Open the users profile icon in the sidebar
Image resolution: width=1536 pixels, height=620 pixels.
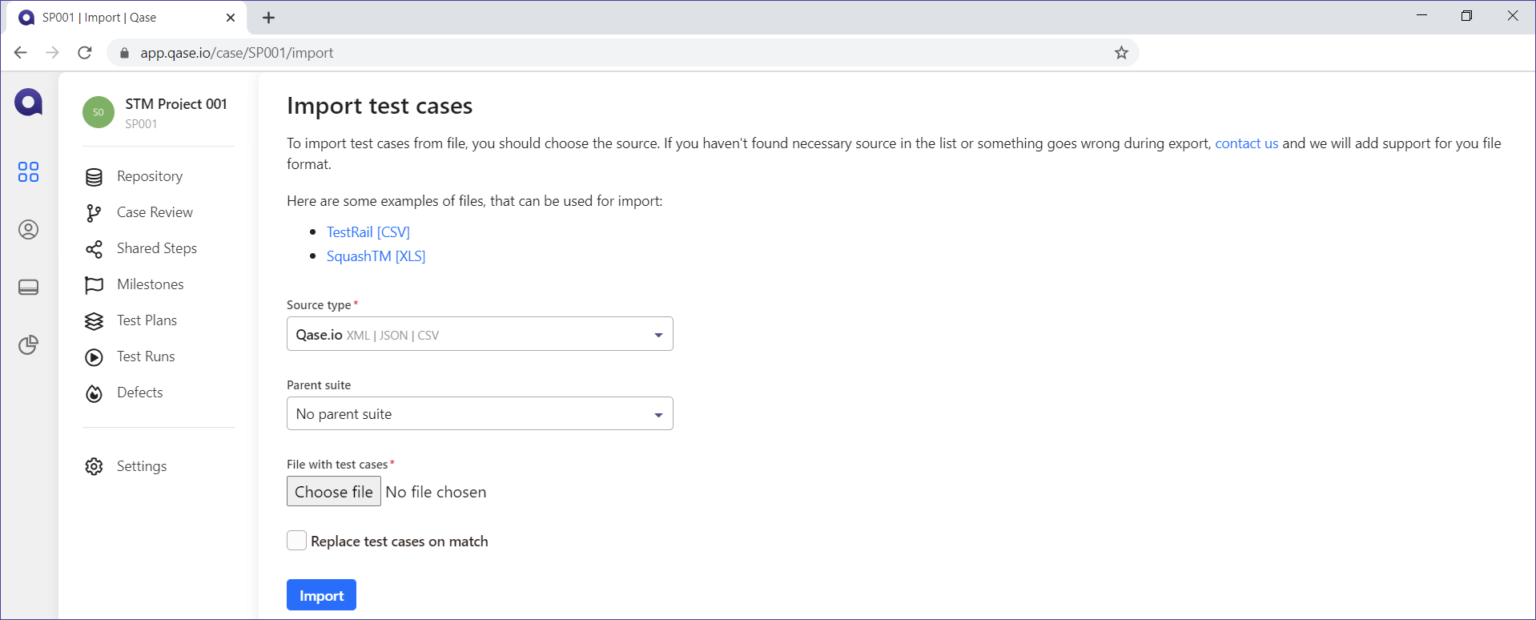click(x=28, y=229)
